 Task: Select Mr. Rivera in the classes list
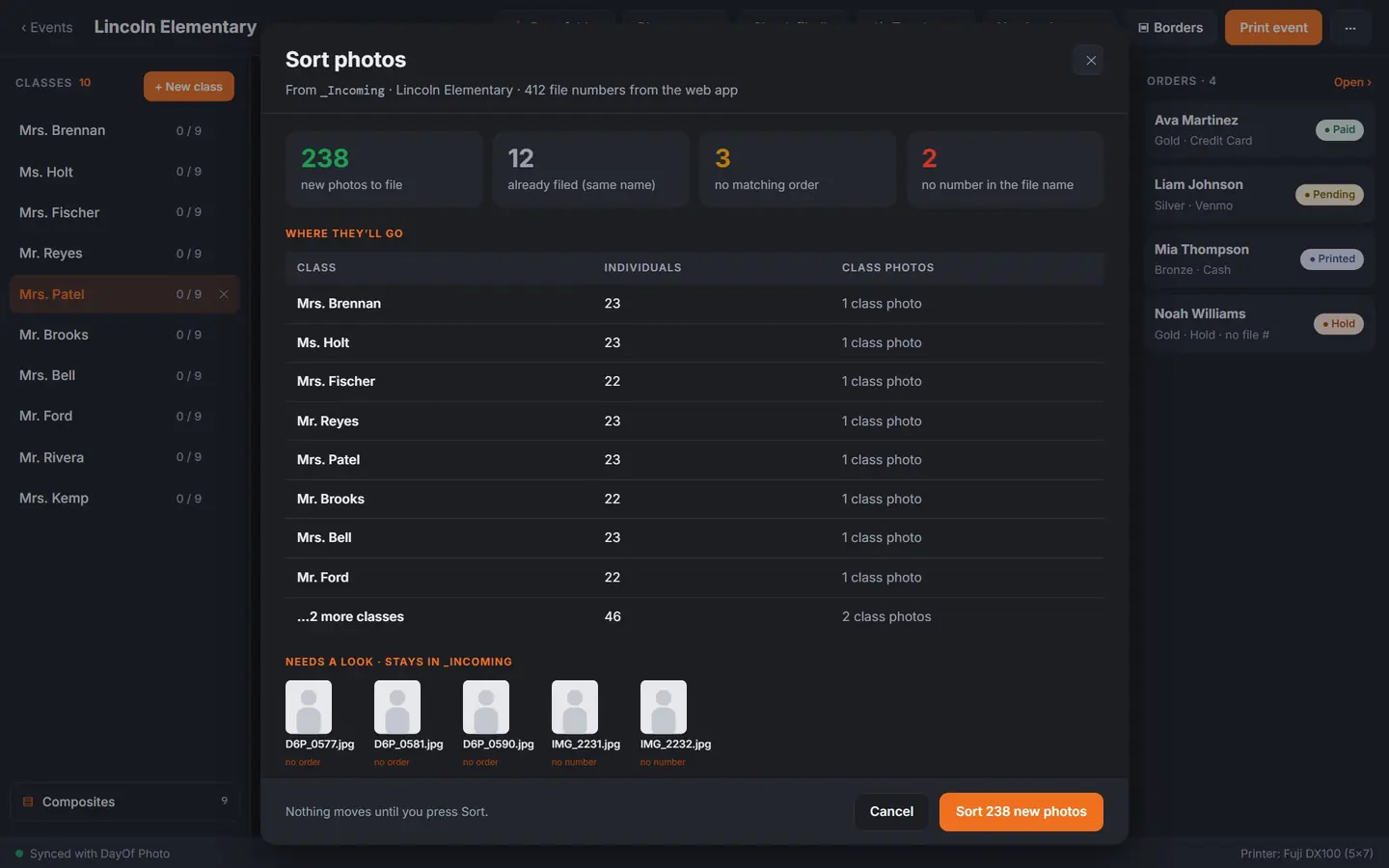[124, 457]
